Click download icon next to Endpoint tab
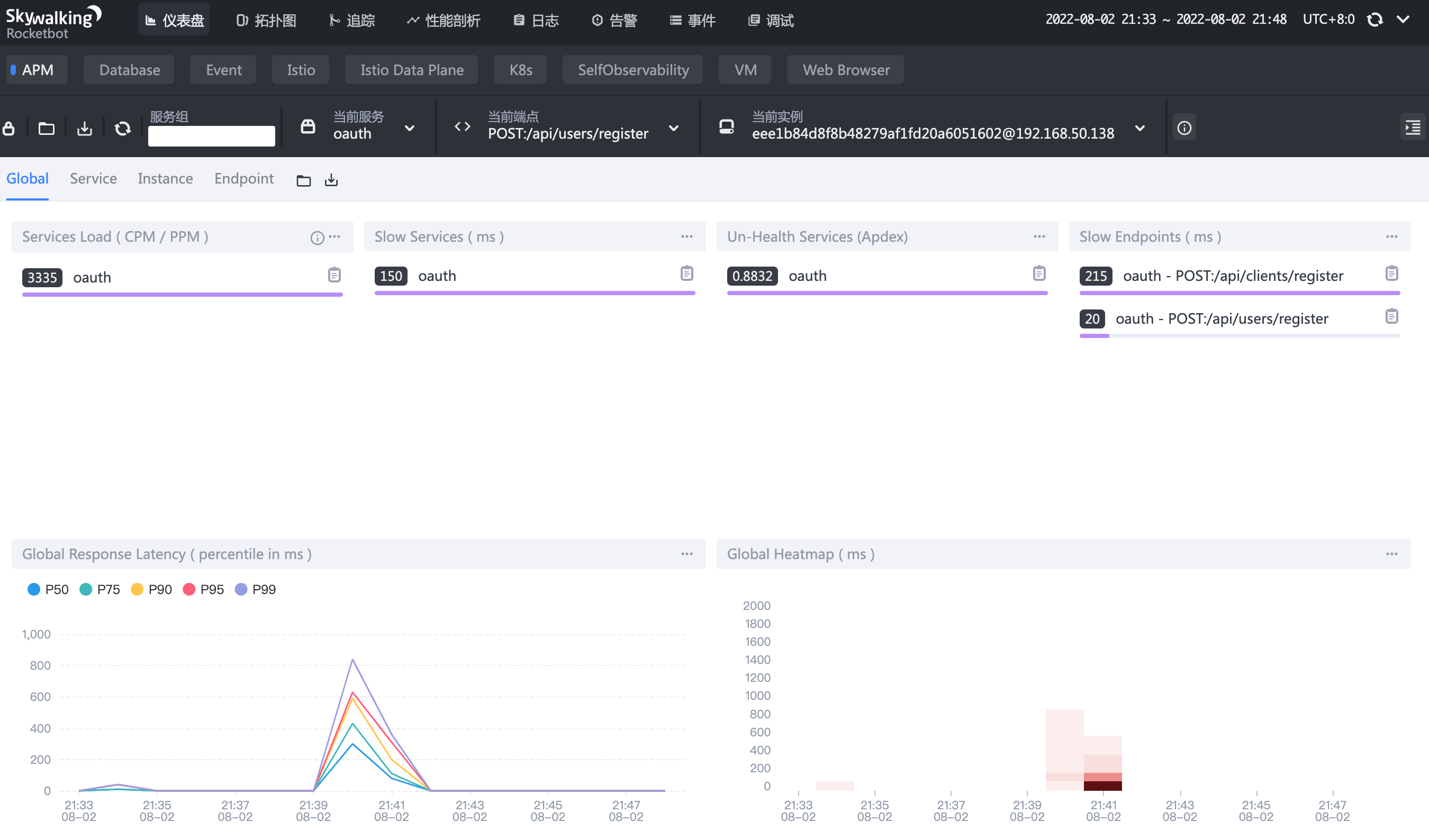 [x=331, y=181]
